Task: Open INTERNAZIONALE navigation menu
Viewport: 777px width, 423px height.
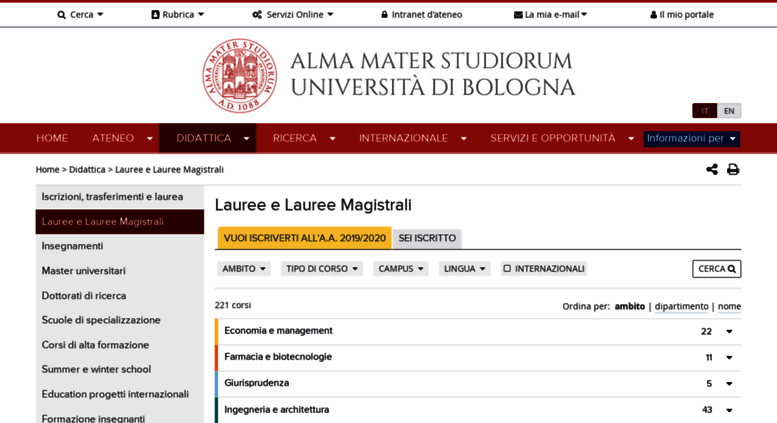Action: [x=412, y=138]
